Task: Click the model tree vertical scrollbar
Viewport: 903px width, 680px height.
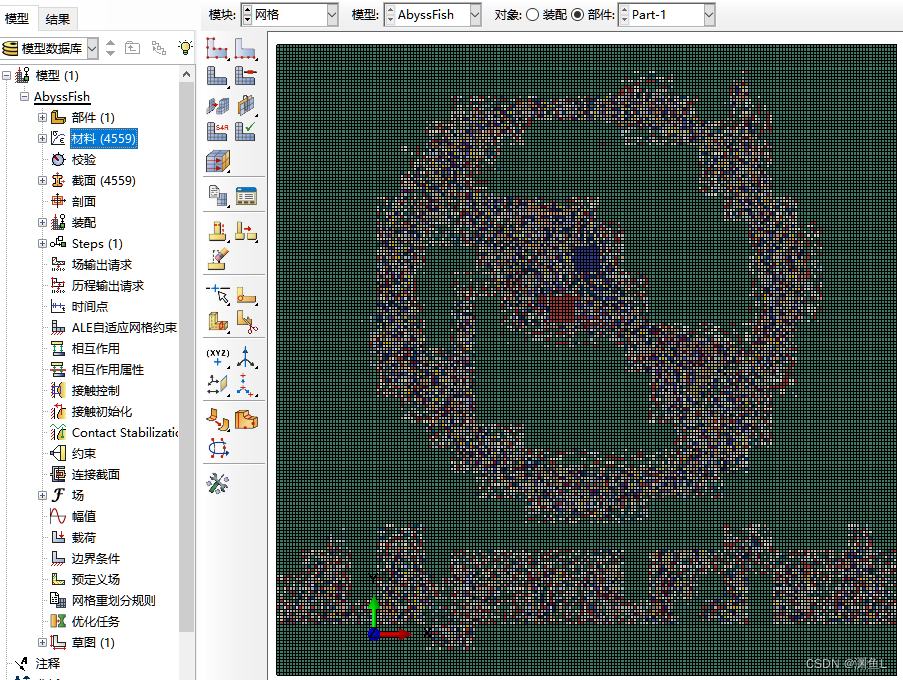Action: 186,357
